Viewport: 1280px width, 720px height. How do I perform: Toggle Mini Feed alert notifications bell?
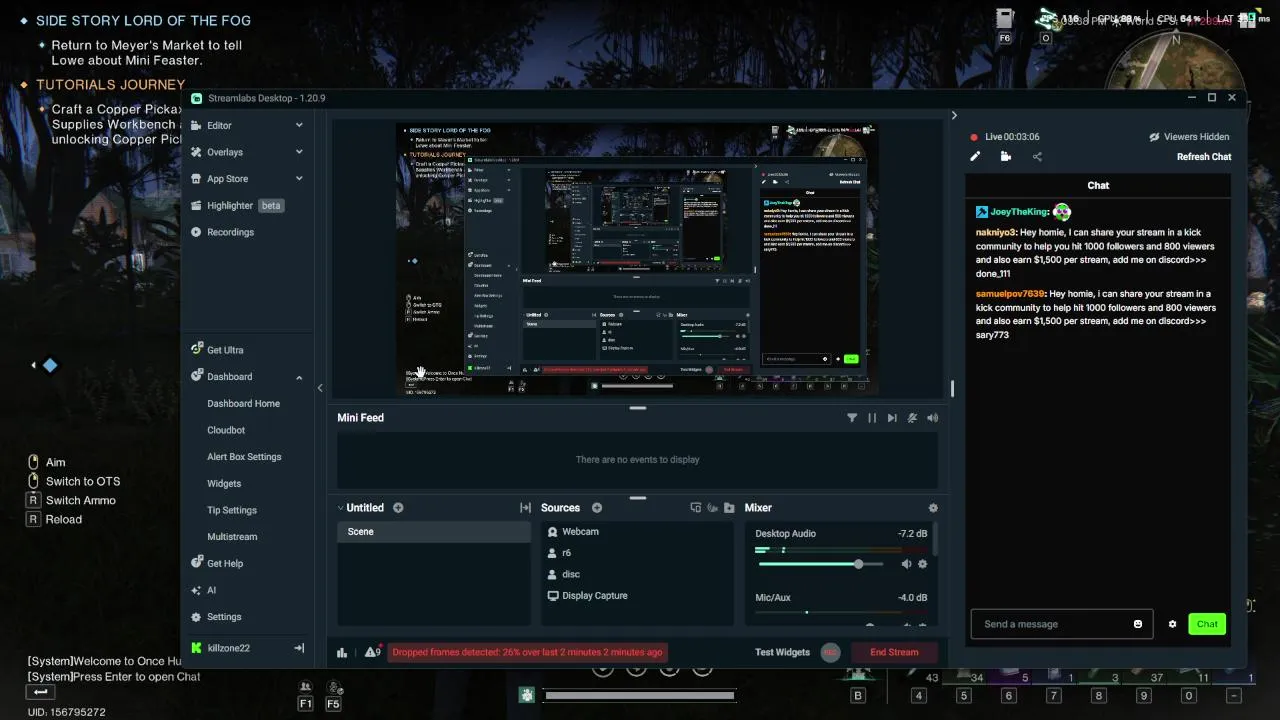(912, 418)
